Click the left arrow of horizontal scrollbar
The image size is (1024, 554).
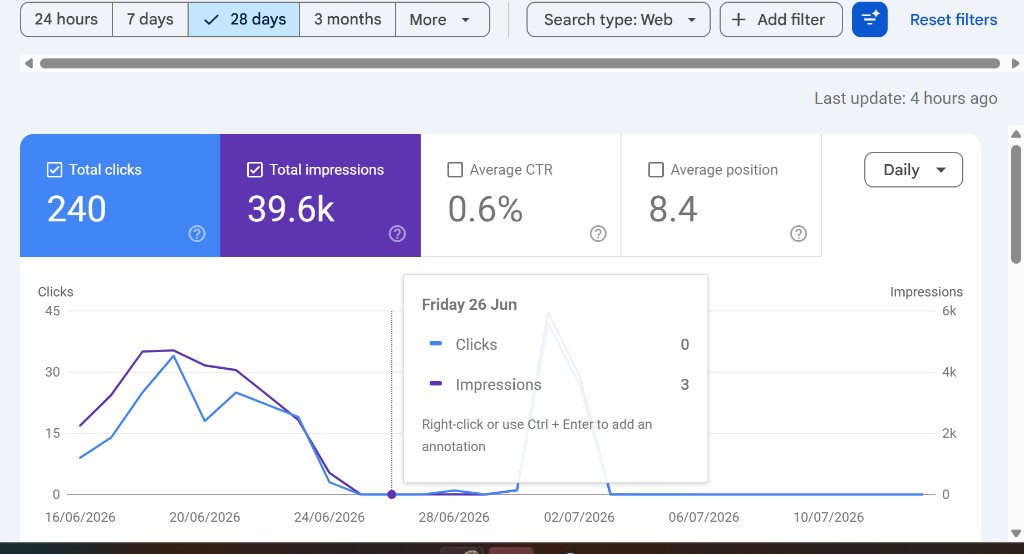(x=28, y=63)
